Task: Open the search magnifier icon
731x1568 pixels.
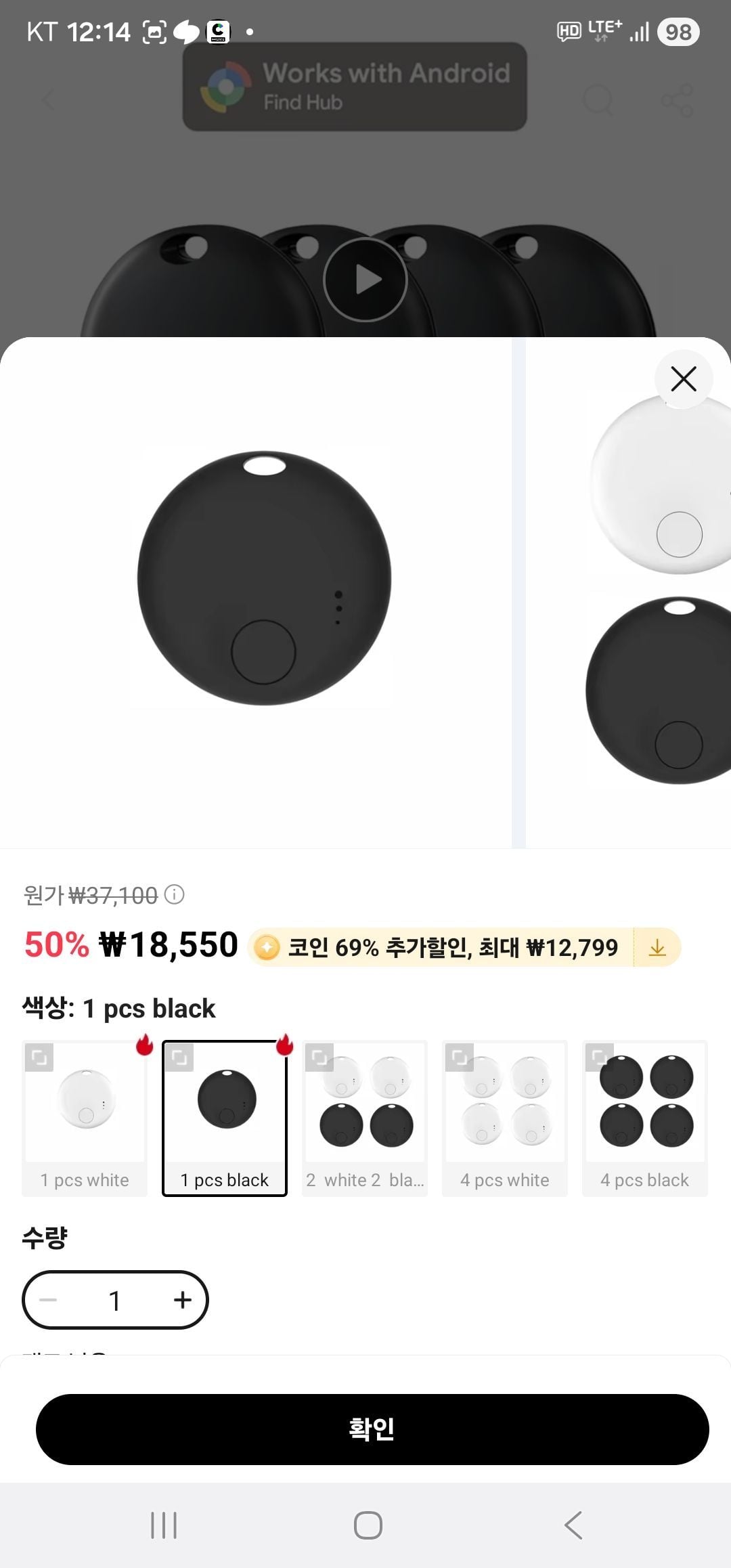Action: tap(598, 101)
